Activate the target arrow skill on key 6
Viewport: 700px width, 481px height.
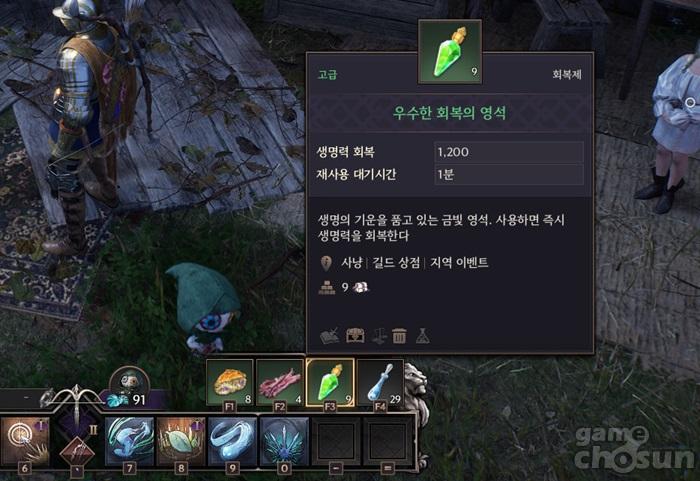pyautogui.click(x=25, y=441)
